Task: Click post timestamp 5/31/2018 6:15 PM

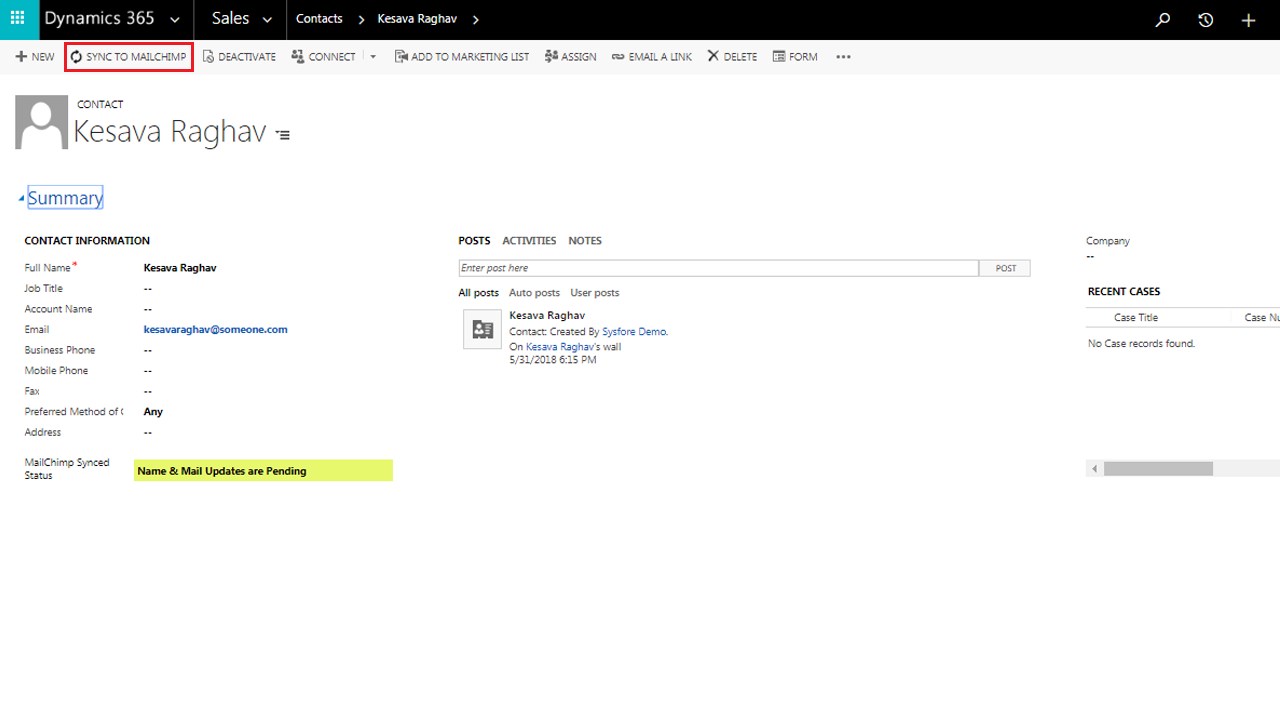Action: click(553, 360)
